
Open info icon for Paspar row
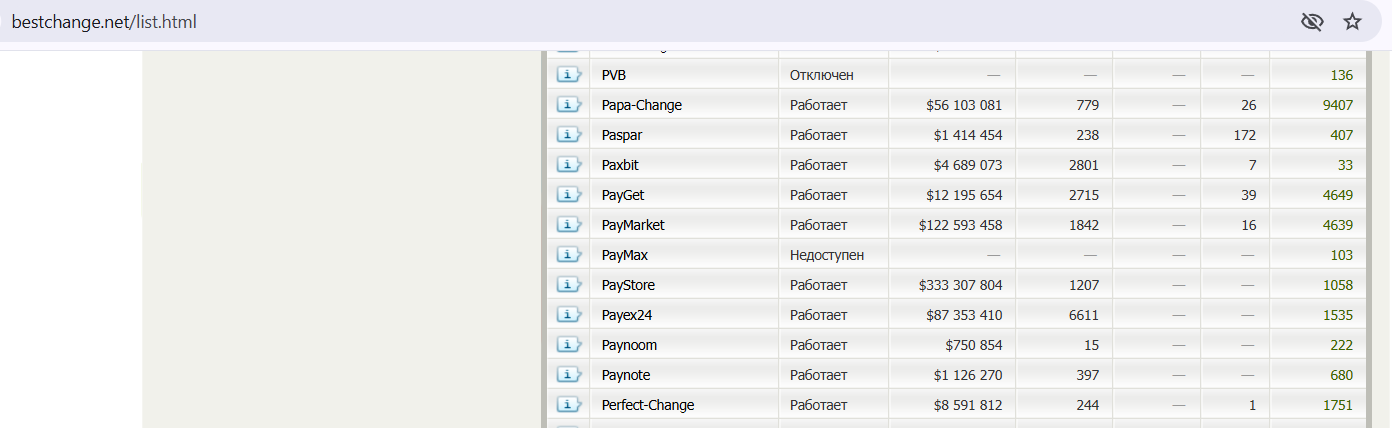(x=569, y=135)
